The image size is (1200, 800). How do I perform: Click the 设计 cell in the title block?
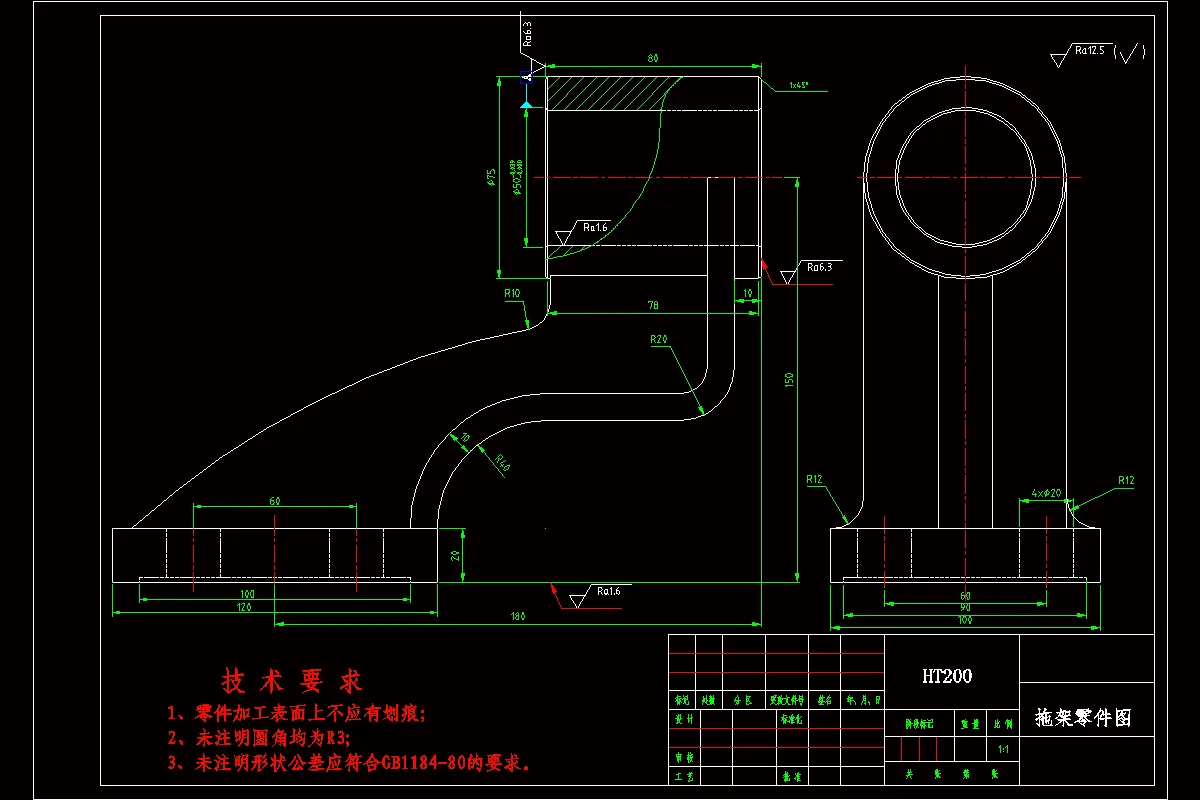pyautogui.click(x=683, y=718)
